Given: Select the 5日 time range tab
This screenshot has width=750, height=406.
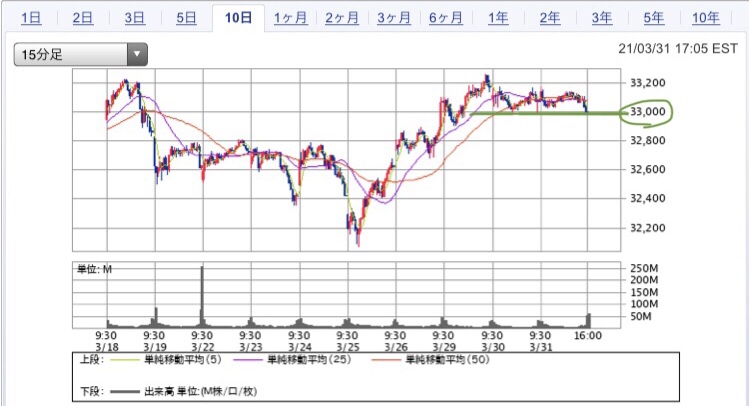Looking at the screenshot, I should click(187, 18).
